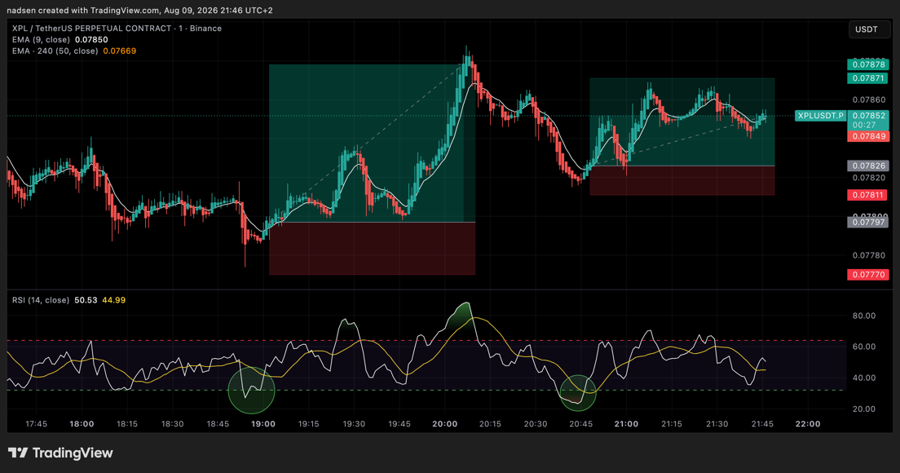Select the red stop zone ending at 0.07770
This screenshot has height=473, width=900.
372,249
